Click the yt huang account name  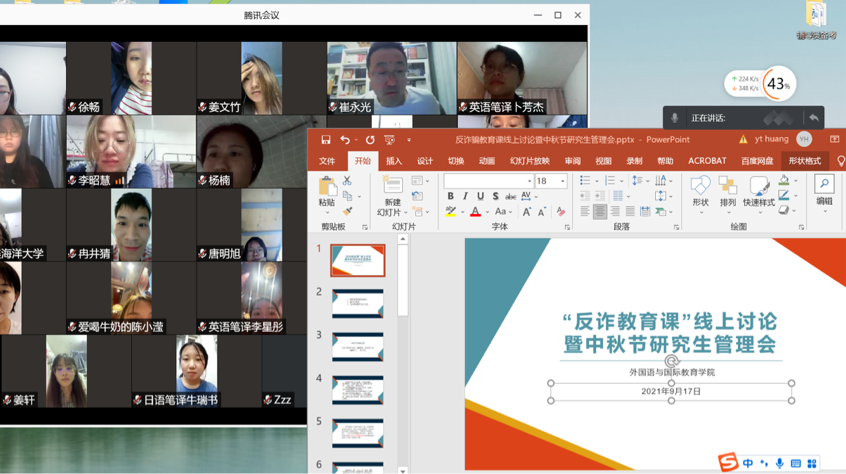coord(771,140)
